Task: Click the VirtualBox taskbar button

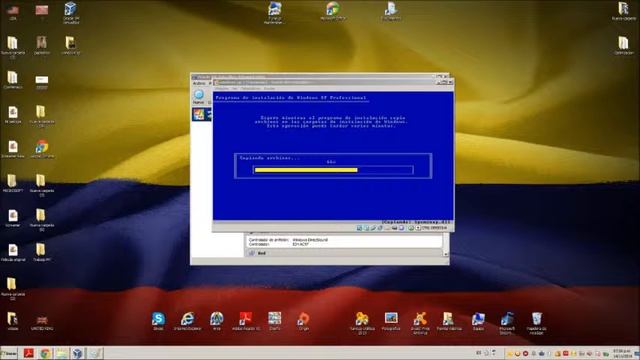Action: coord(78,353)
